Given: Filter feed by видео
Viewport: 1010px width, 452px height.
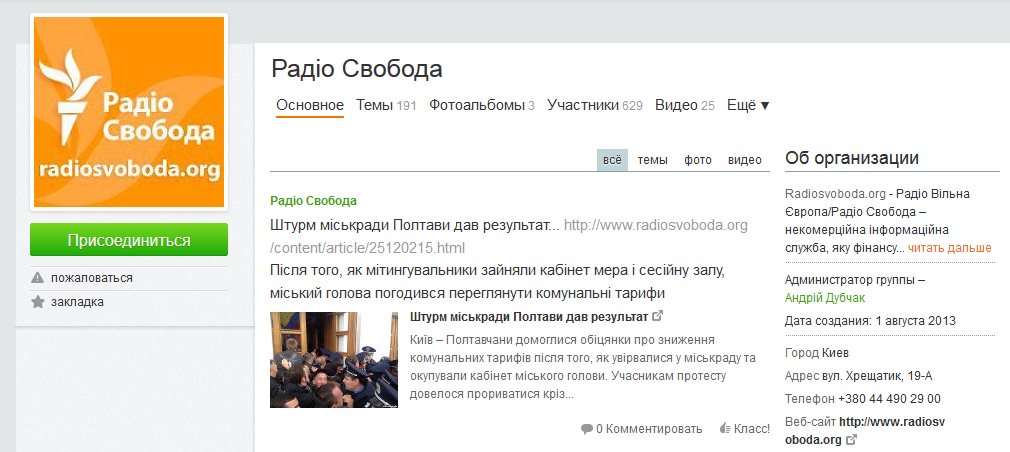Looking at the screenshot, I should 745,160.
